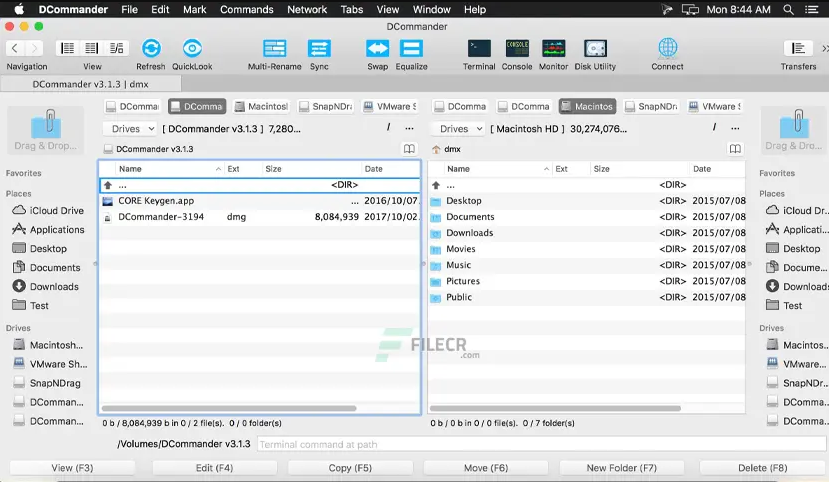Viewport: 829px width, 482px height.
Task: Expand the right Drives dropdown
Action: [x=458, y=129]
